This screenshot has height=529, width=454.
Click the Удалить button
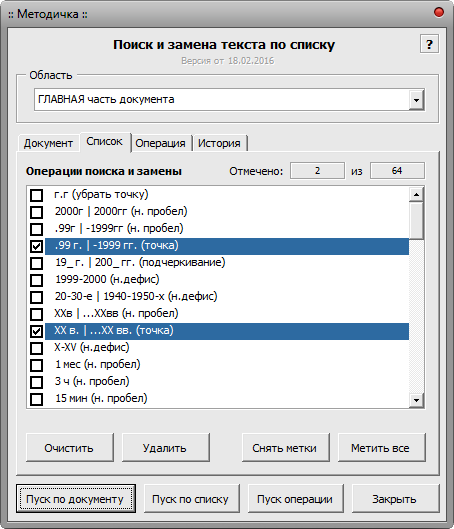click(x=165, y=448)
